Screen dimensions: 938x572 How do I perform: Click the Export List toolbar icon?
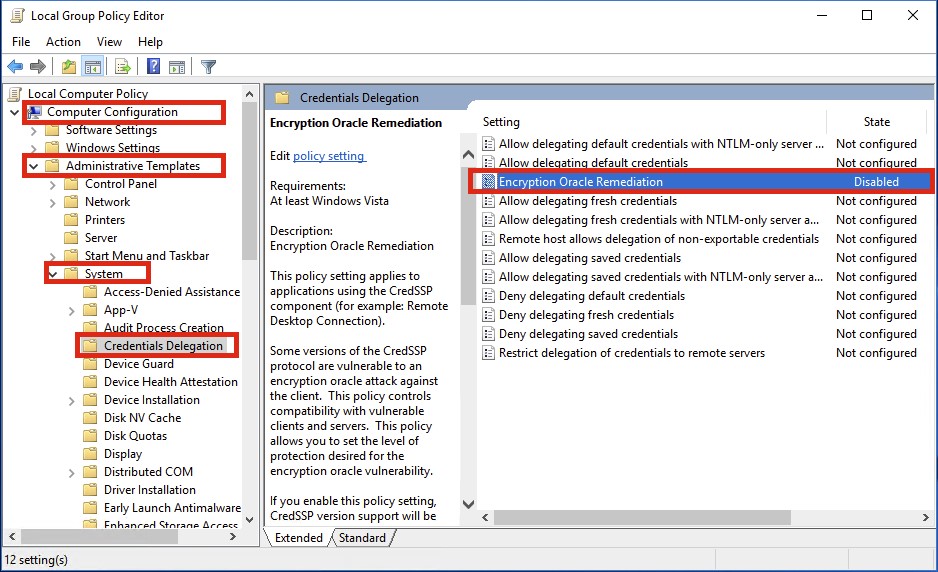123,66
